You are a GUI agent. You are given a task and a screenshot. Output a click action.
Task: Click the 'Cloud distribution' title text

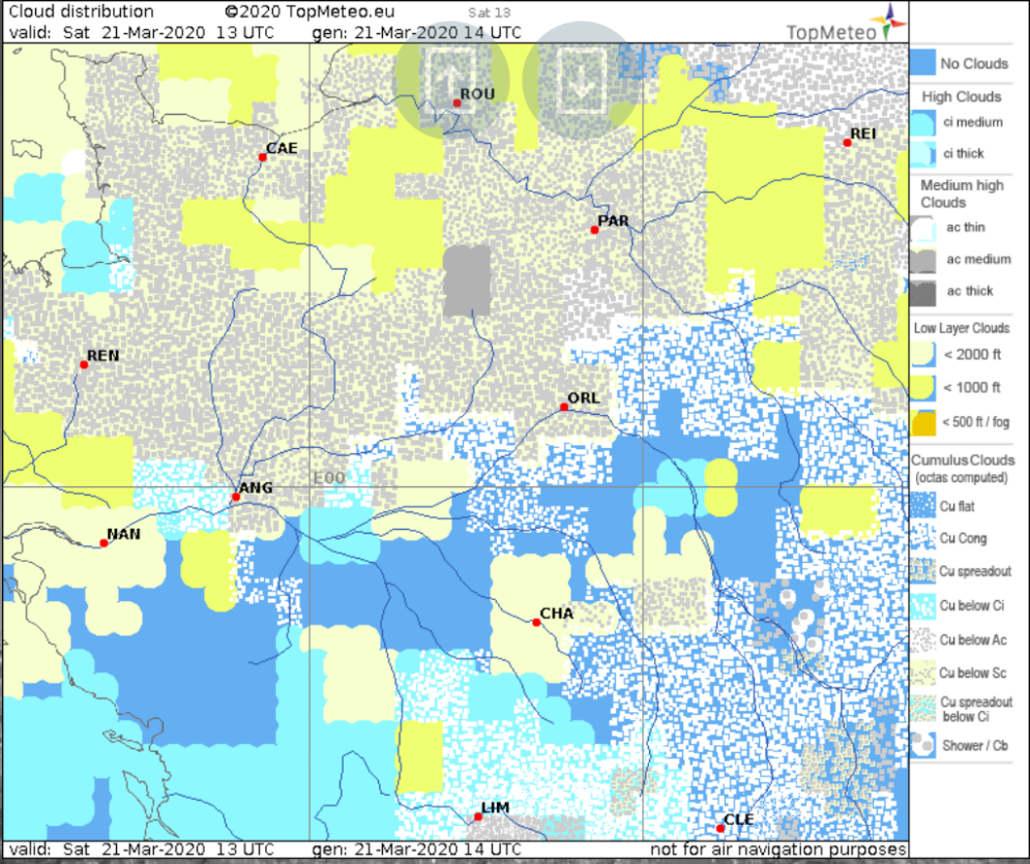click(81, 12)
